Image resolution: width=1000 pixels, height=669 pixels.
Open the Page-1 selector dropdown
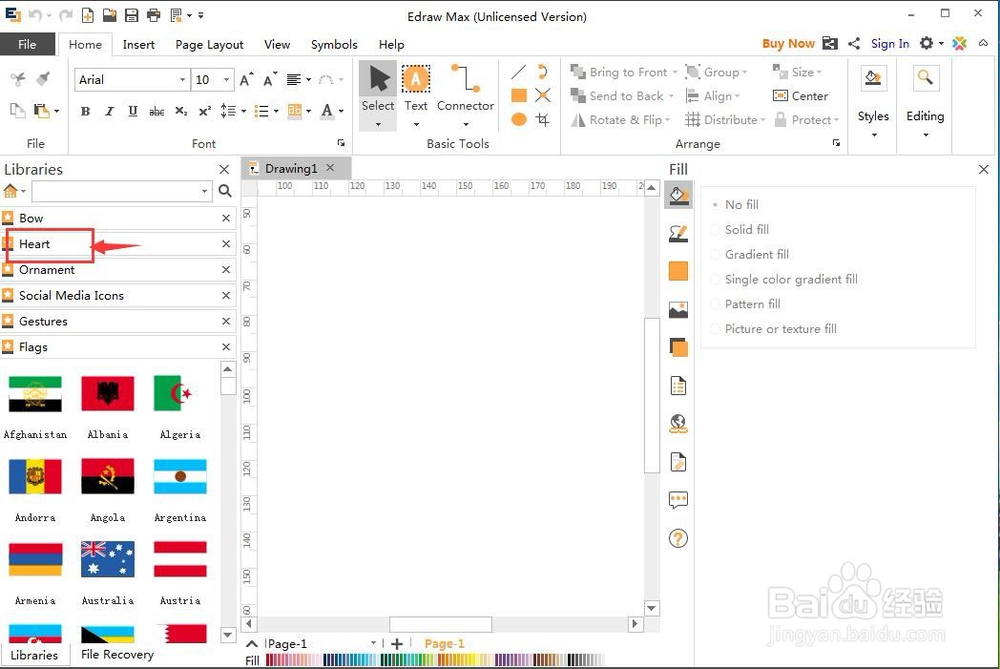click(374, 643)
